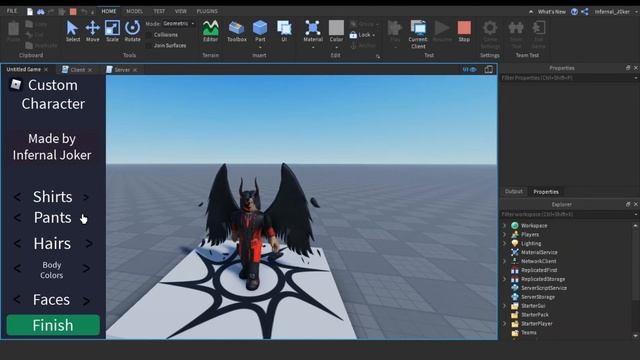Click the Lock tool
640x360 pixels.
(x=362, y=35)
